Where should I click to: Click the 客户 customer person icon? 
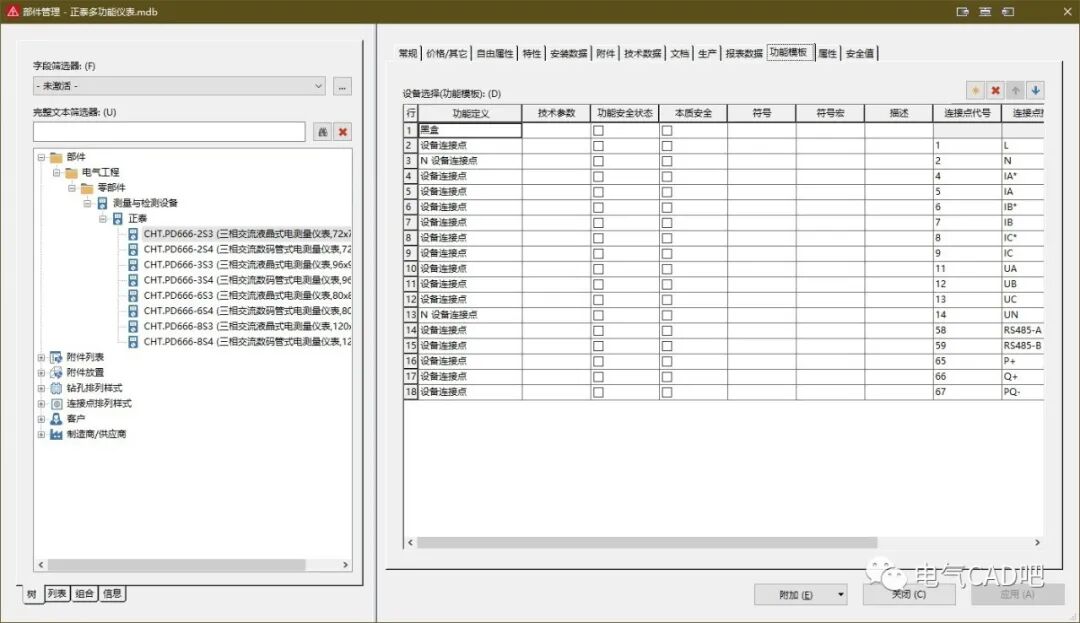tap(56, 419)
